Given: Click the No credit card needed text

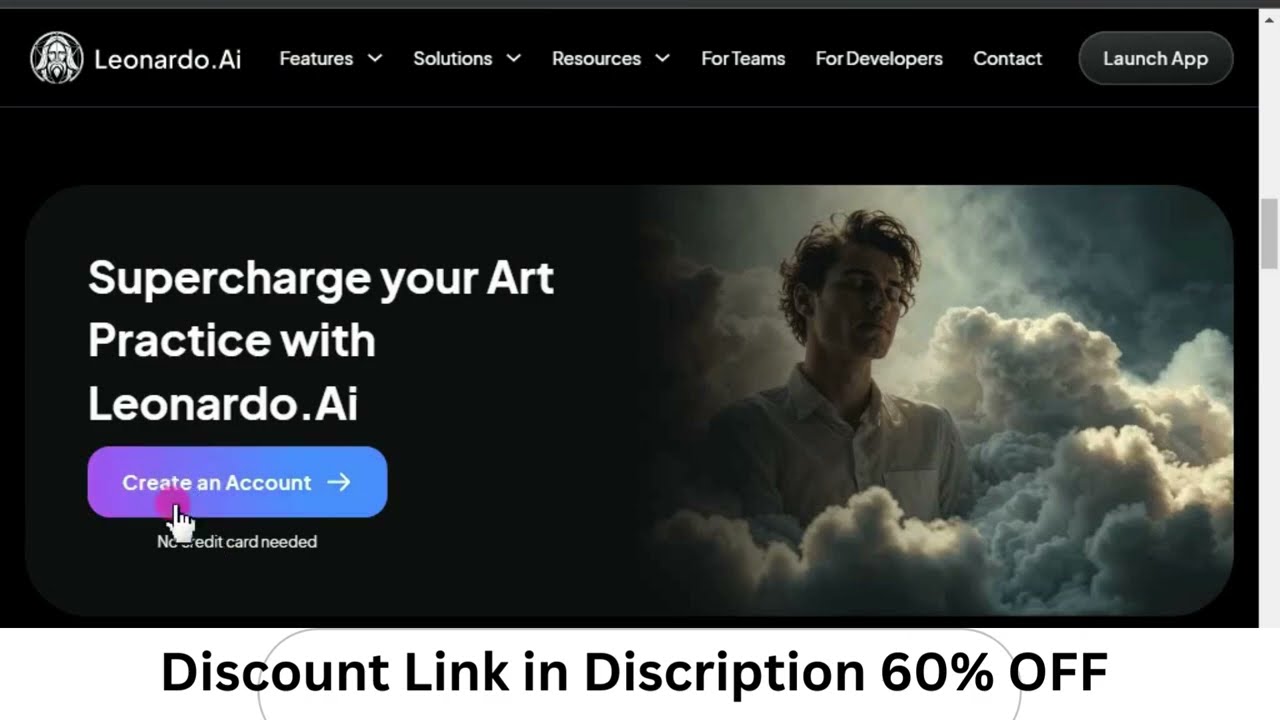Looking at the screenshot, I should [237, 541].
